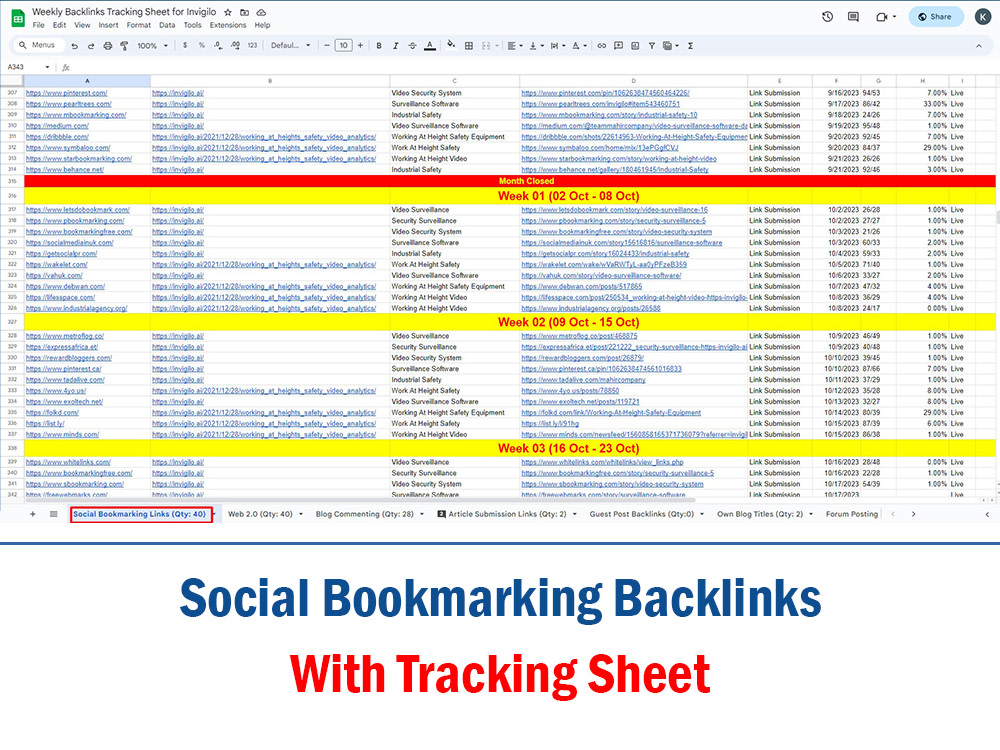This screenshot has height=750, width=1000.
Task: Select the Paint format tool
Action: pos(124,46)
